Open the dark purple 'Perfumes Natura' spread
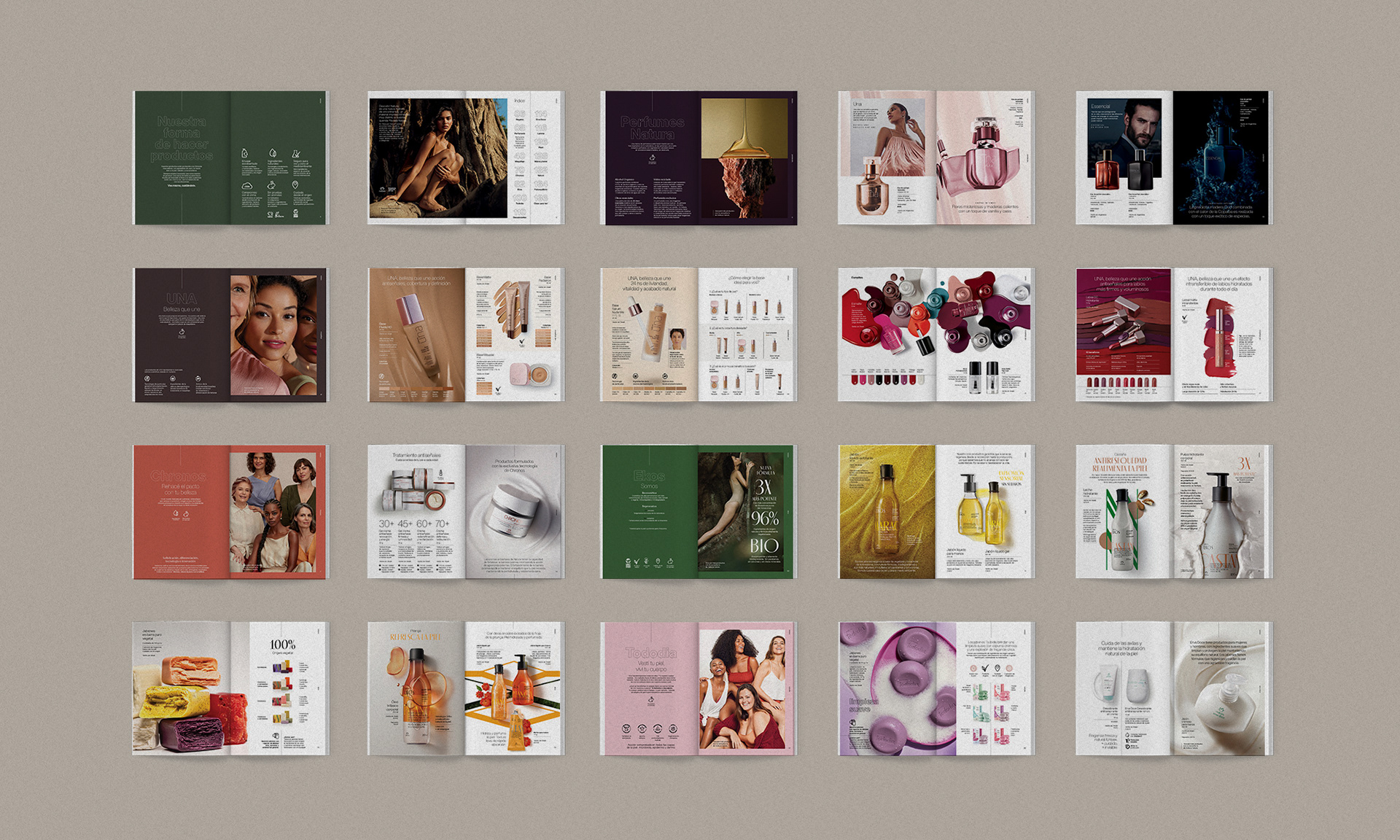Image resolution: width=1400 pixels, height=840 pixels. pyautogui.click(x=698, y=157)
